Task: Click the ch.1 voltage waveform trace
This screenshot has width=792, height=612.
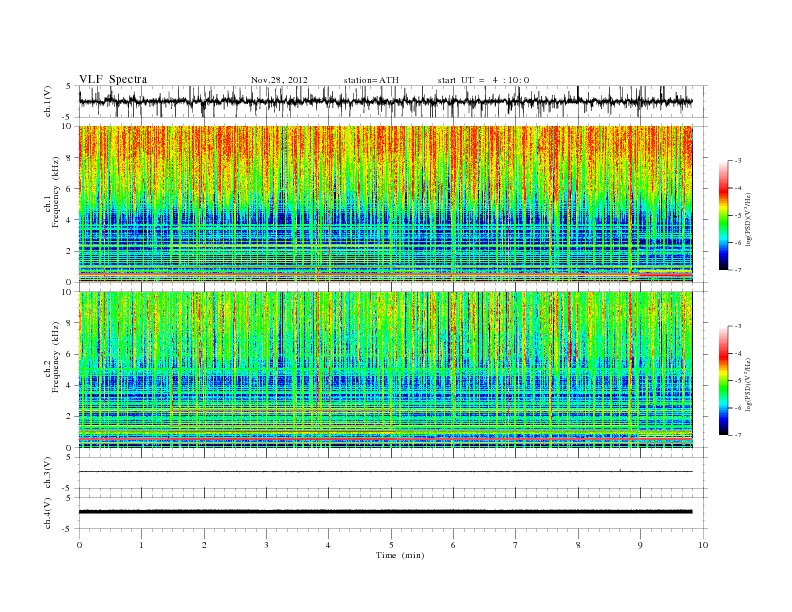Action: [x=385, y=101]
